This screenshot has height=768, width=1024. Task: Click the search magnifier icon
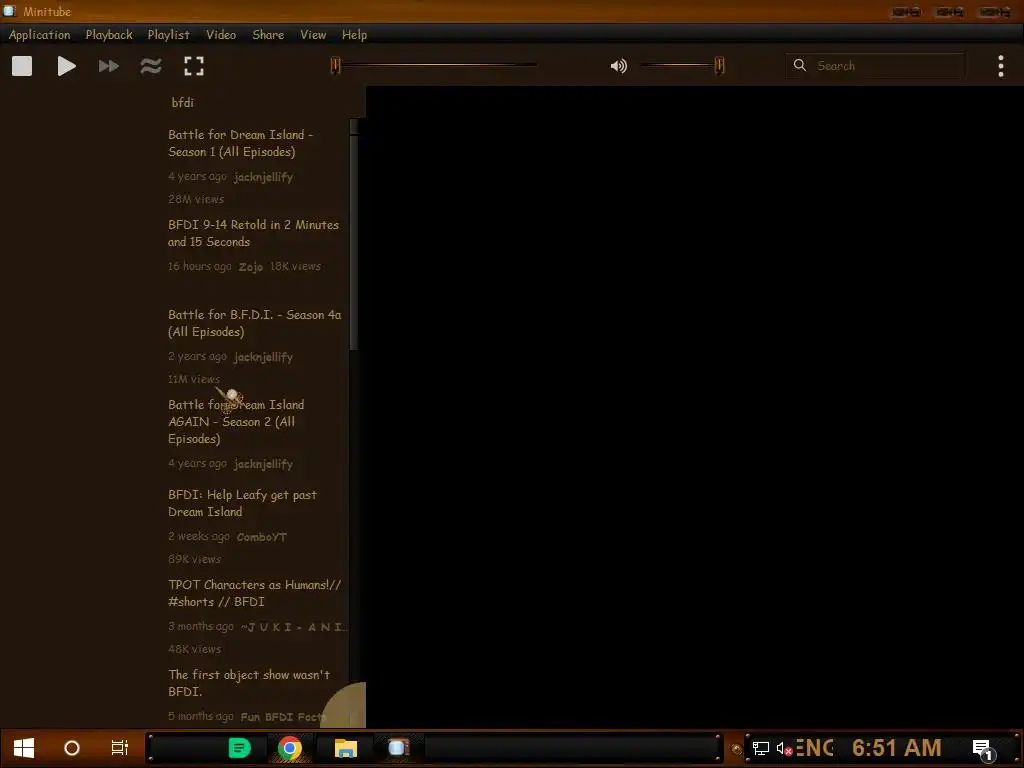tap(799, 65)
